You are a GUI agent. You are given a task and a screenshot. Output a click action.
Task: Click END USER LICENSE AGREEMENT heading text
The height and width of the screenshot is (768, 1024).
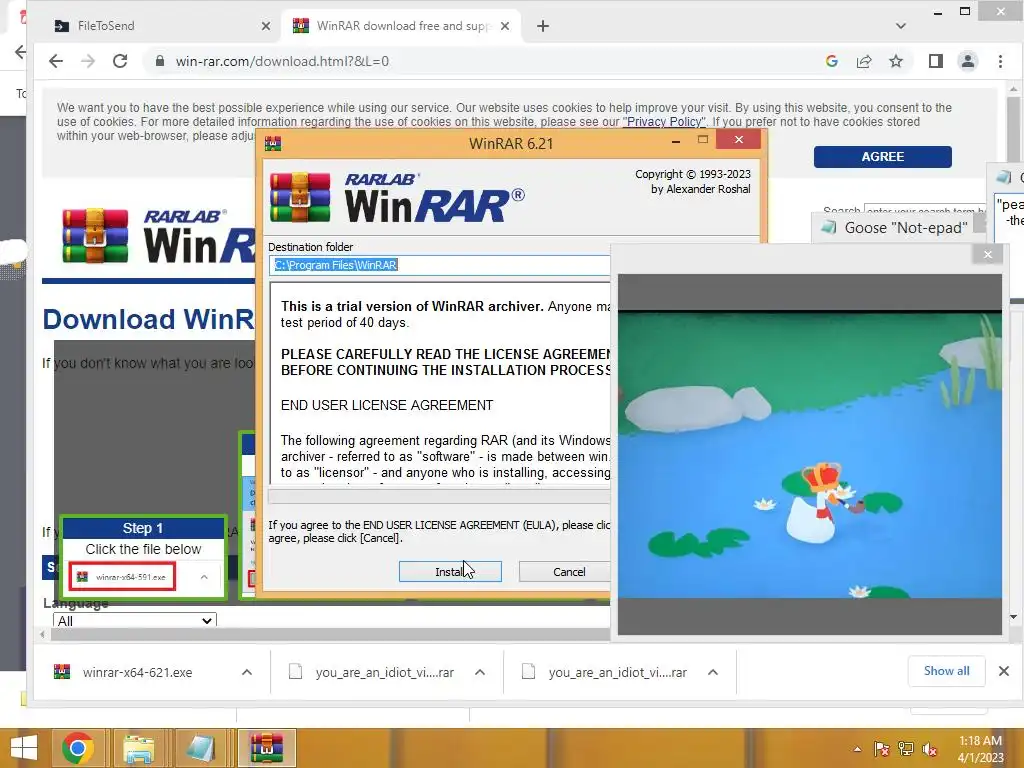click(387, 406)
